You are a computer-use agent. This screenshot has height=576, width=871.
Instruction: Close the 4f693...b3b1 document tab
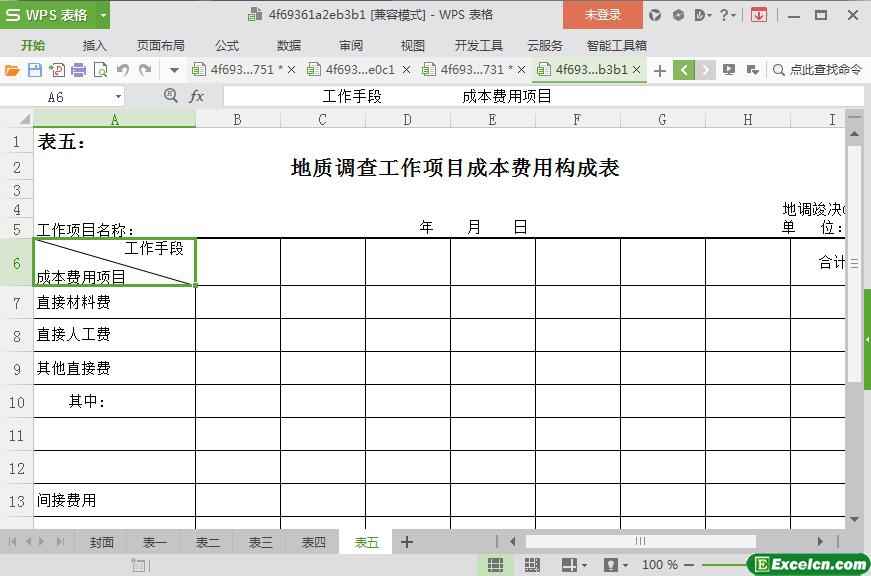pyautogui.click(x=637, y=69)
